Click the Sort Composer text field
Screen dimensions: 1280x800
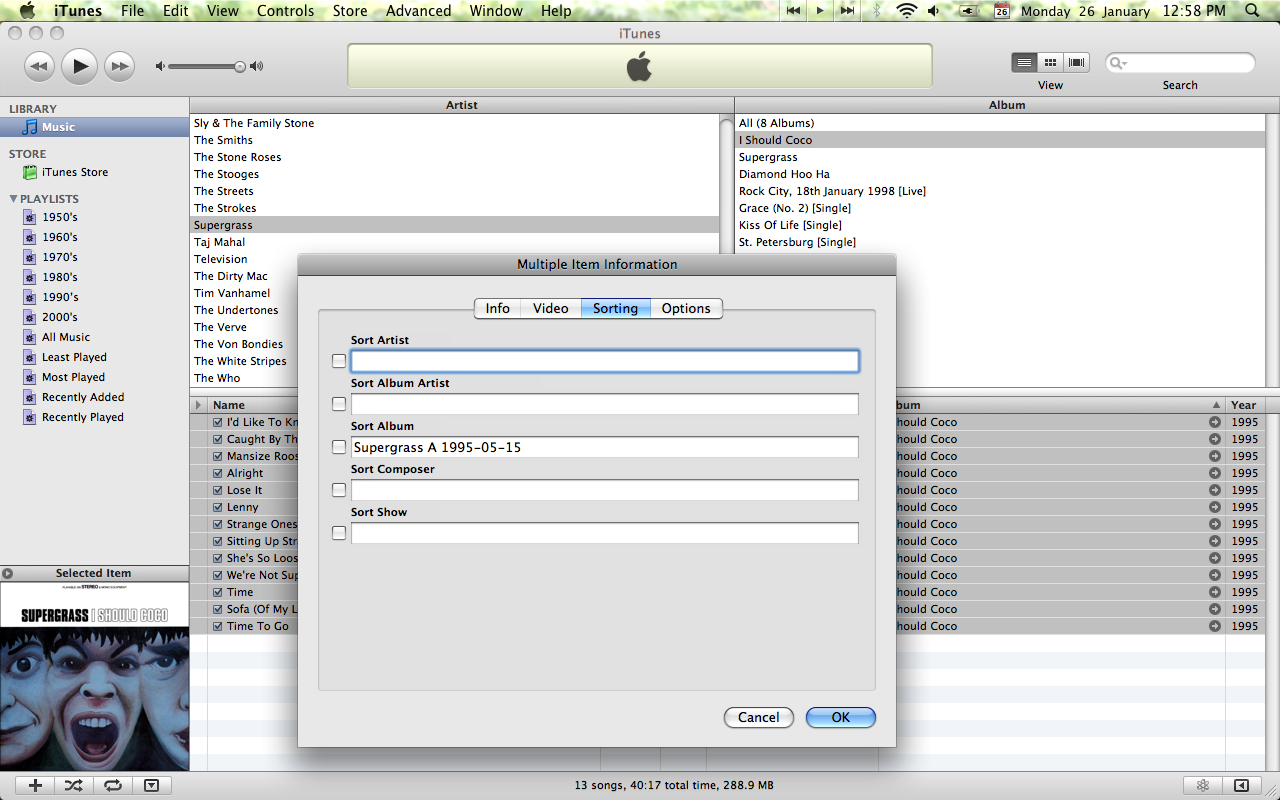[605, 490]
